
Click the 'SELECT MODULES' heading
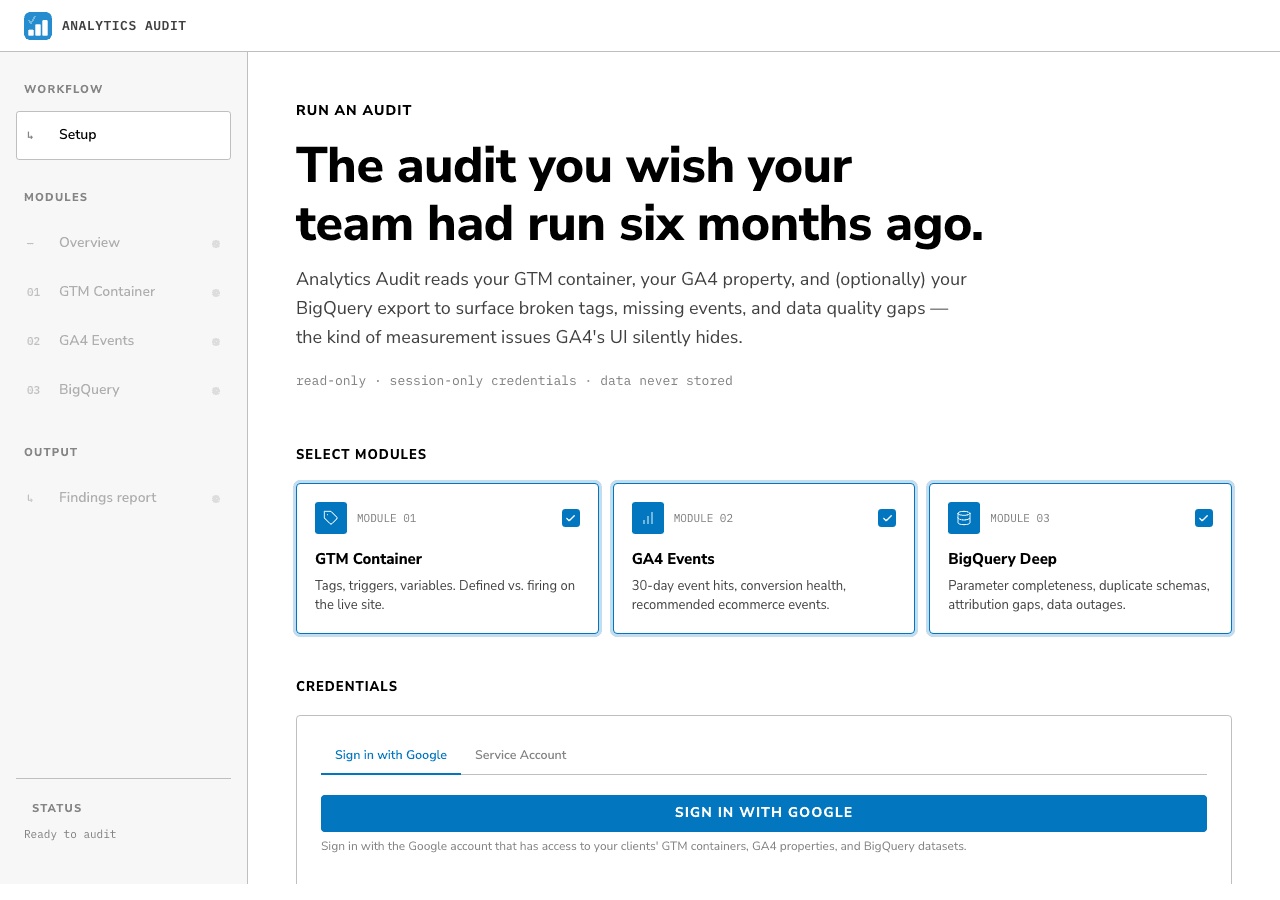(361, 455)
